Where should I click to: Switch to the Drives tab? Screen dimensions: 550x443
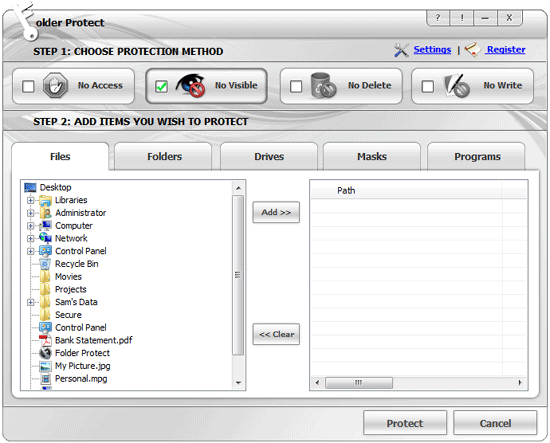269,156
